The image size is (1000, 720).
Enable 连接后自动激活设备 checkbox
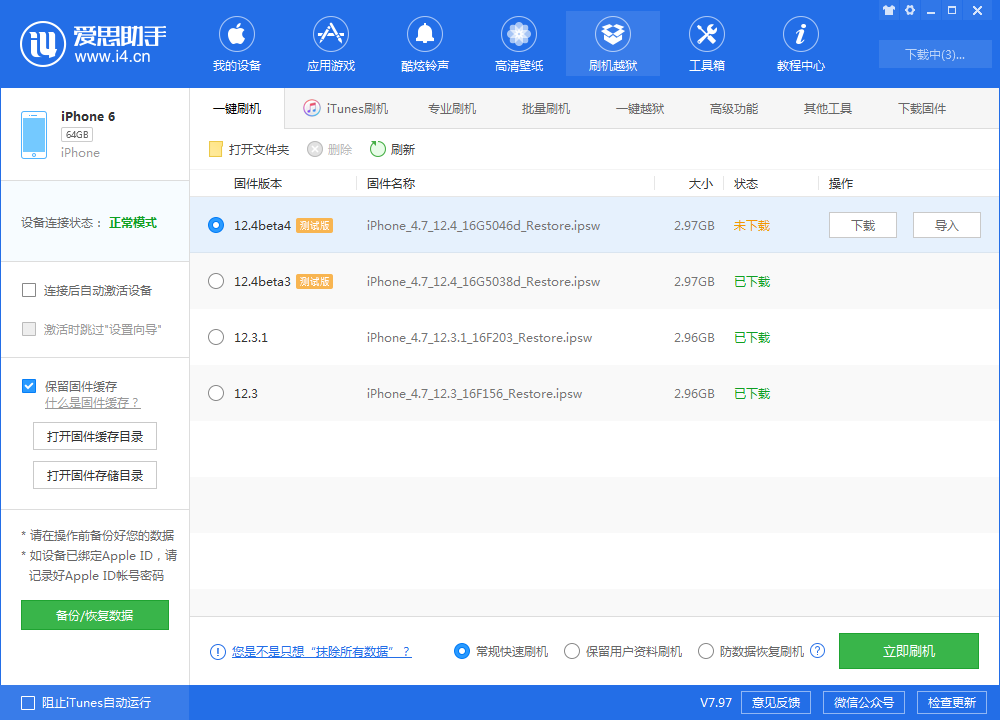click(29, 290)
